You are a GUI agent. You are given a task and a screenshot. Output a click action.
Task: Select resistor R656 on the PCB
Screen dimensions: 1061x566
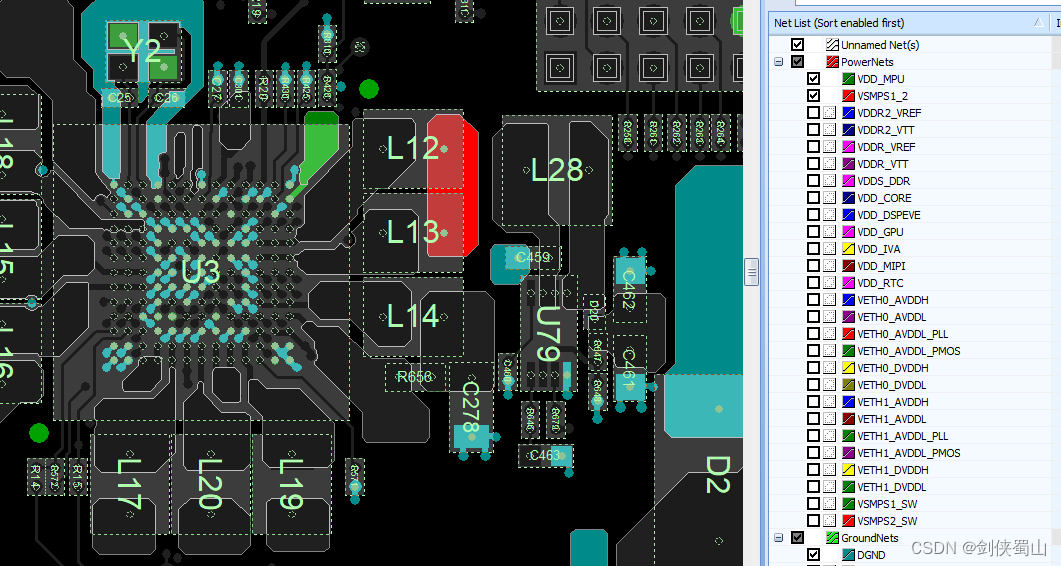[413, 376]
